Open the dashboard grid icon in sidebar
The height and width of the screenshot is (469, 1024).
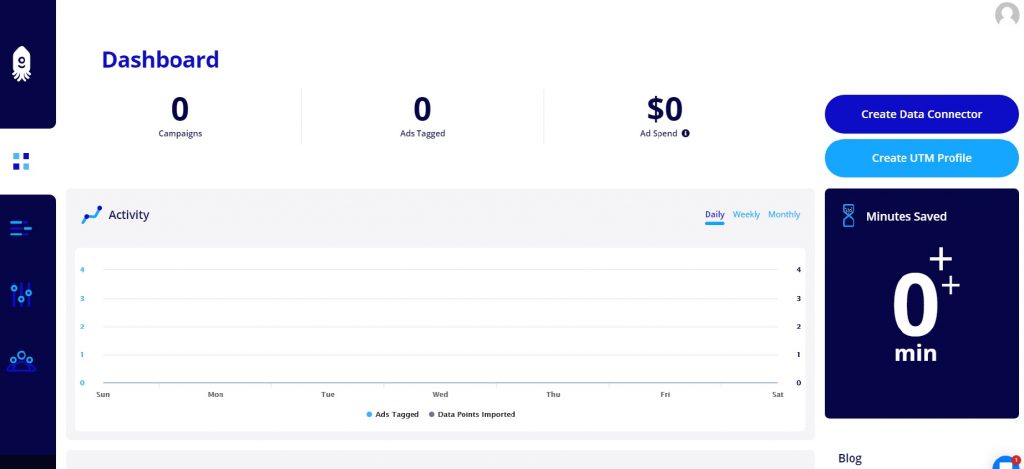tap(21, 161)
